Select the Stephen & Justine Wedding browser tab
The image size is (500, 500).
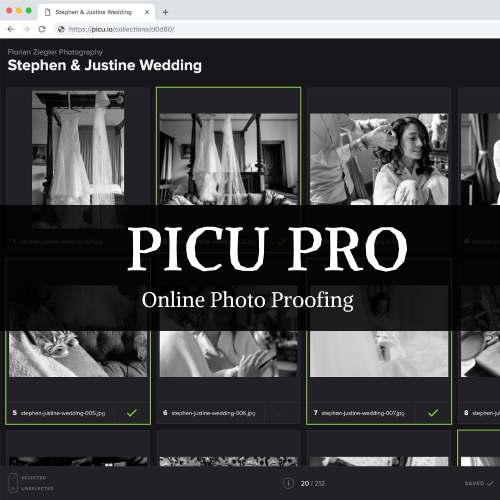point(97,12)
